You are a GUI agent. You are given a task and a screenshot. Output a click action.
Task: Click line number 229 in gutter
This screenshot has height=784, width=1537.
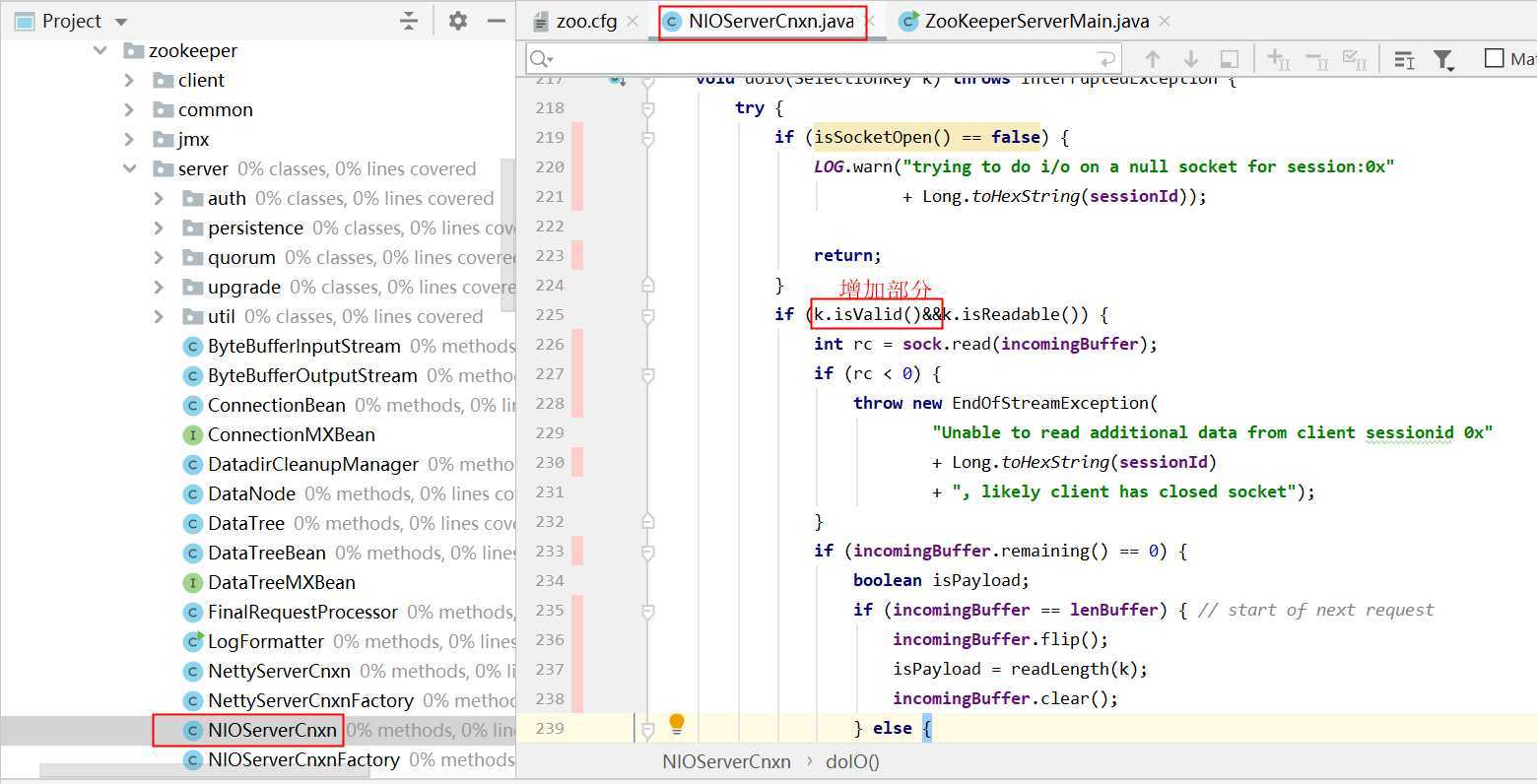point(549,433)
